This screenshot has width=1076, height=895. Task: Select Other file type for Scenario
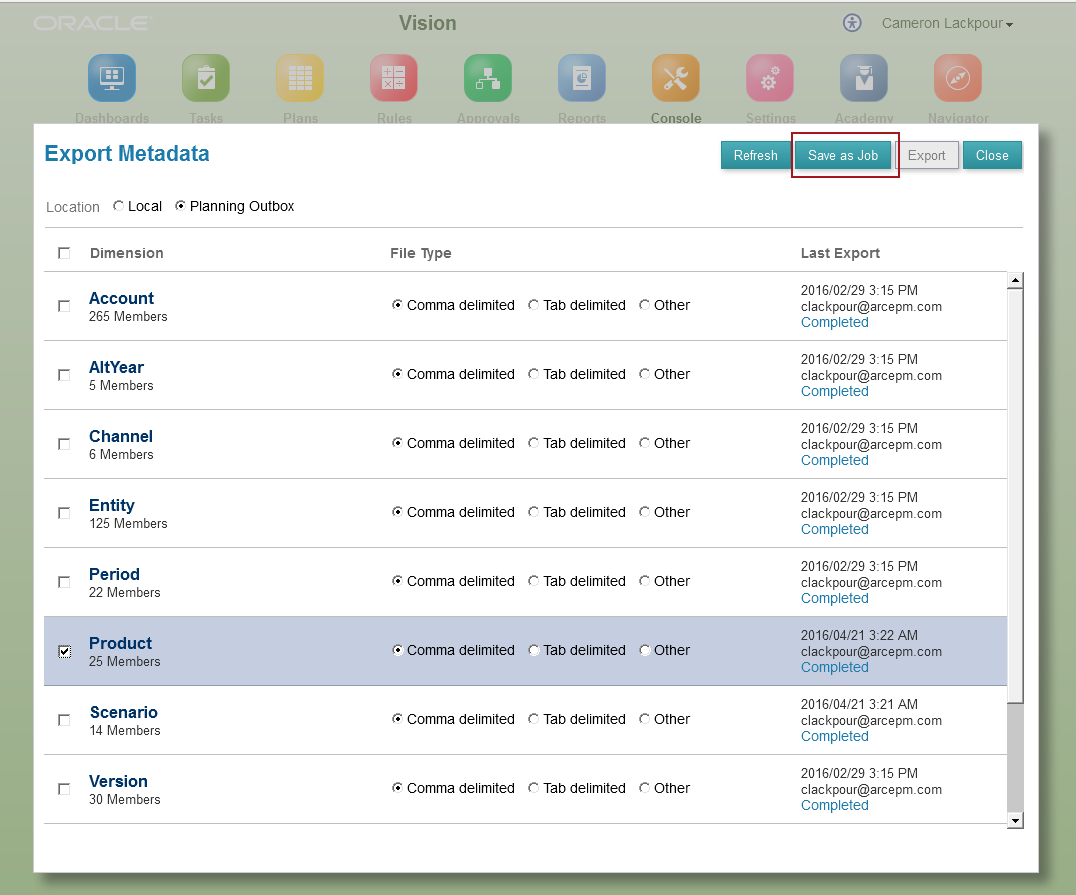coord(644,719)
